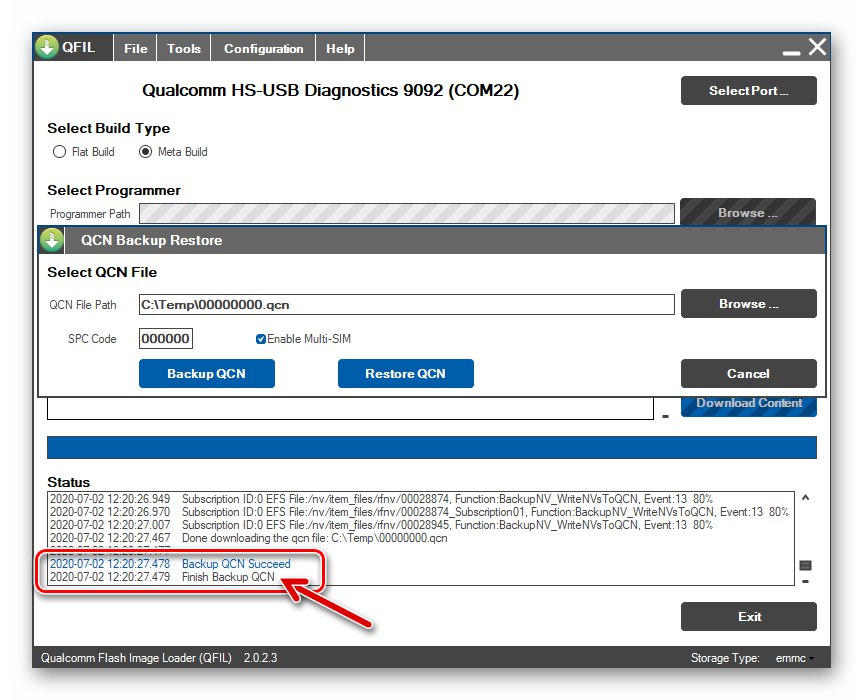Open the Storage Type emmc dropdown
The width and height of the screenshot is (863, 700).
click(795, 658)
